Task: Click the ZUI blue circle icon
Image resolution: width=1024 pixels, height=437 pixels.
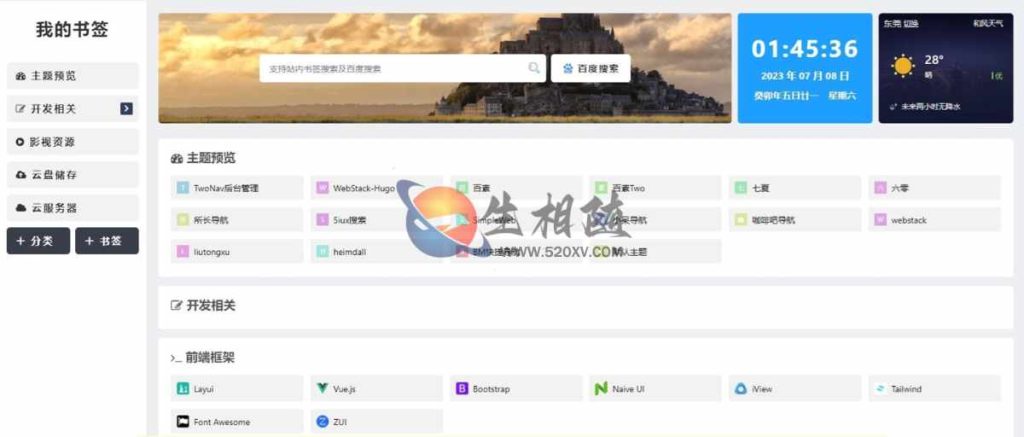Action: click(322, 422)
